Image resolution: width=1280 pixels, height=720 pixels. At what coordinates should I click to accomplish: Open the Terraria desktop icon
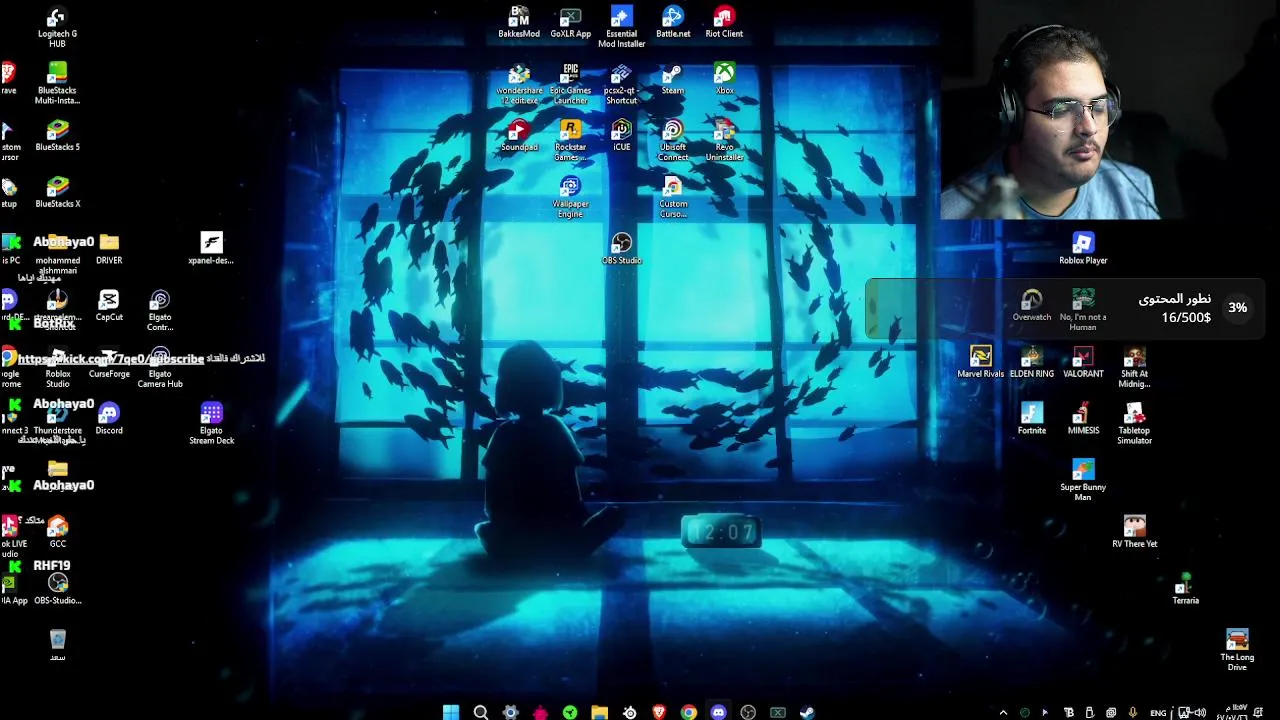point(1185,589)
